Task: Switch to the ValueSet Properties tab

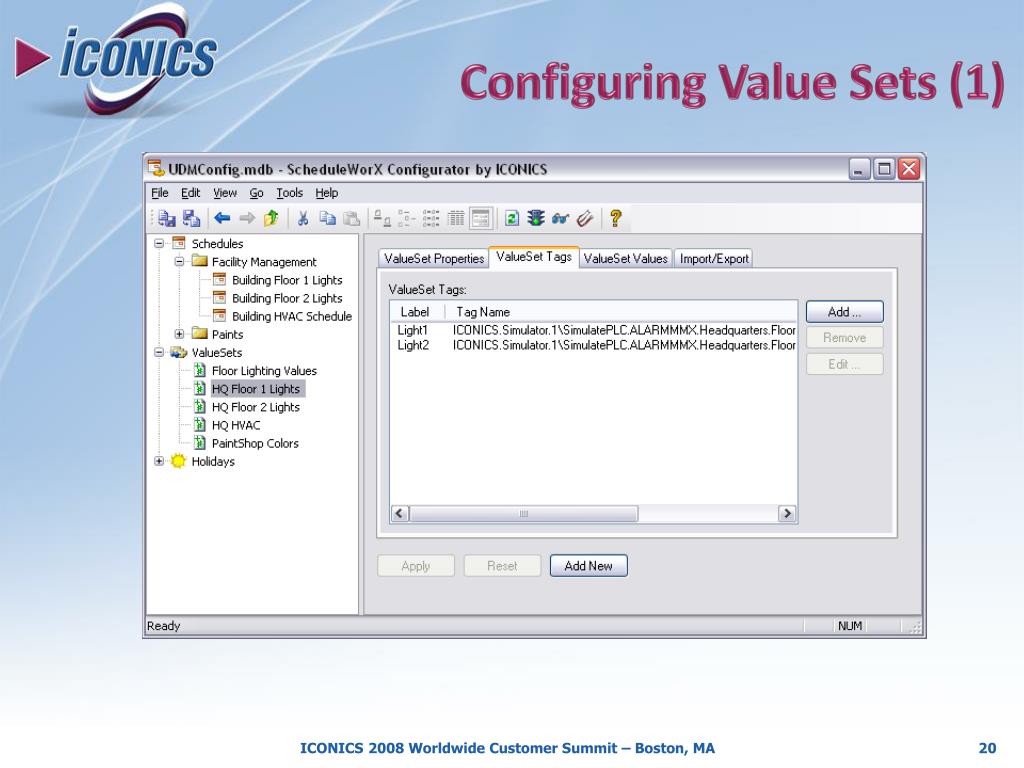Action: click(434, 259)
